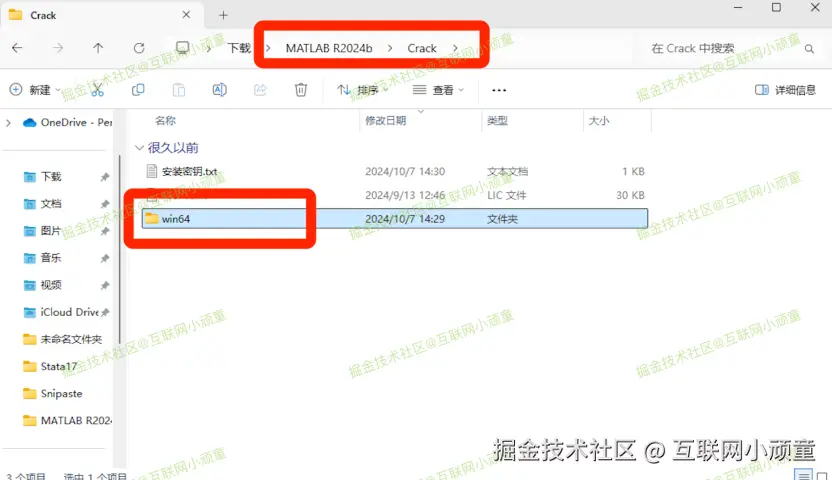Refresh the Crack folder view
This screenshot has width=832, height=480.
(x=139, y=48)
